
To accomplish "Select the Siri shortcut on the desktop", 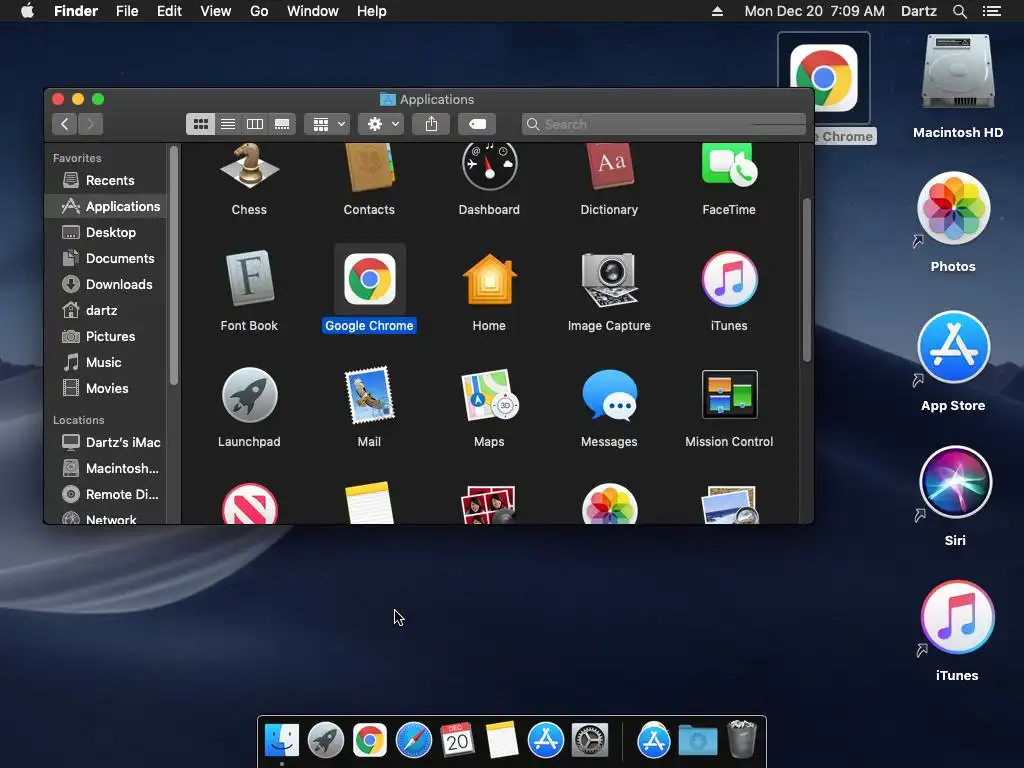I will pos(955,482).
